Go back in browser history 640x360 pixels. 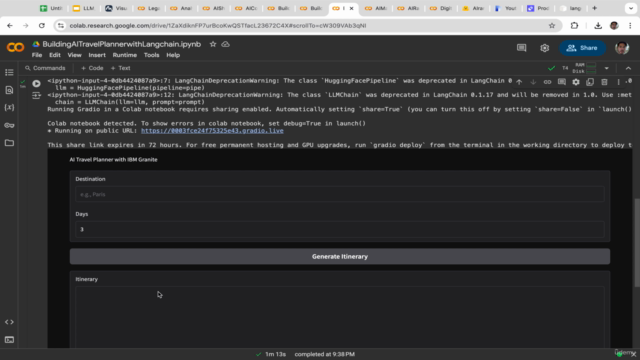click(10, 25)
